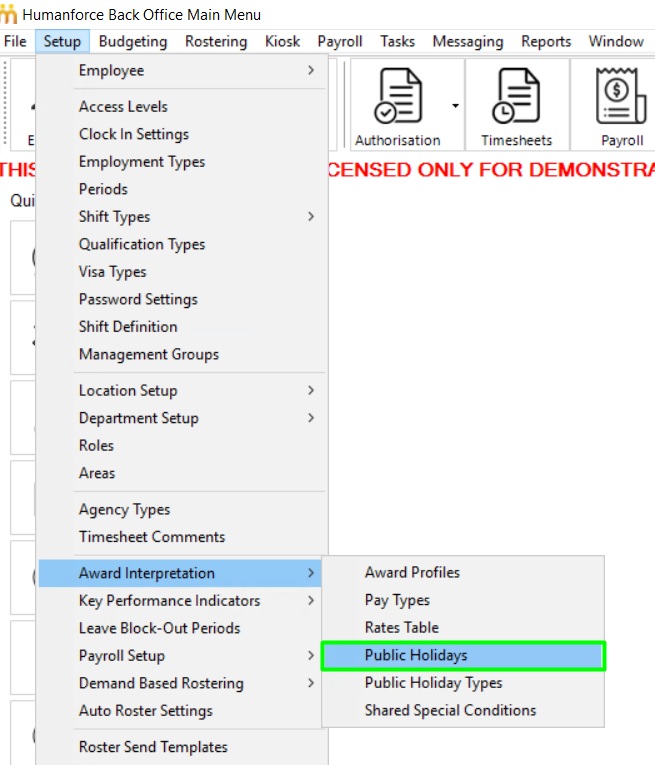Screen dimensions: 655x765
Task: Open Qualification Types entry
Action: (180, 244)
